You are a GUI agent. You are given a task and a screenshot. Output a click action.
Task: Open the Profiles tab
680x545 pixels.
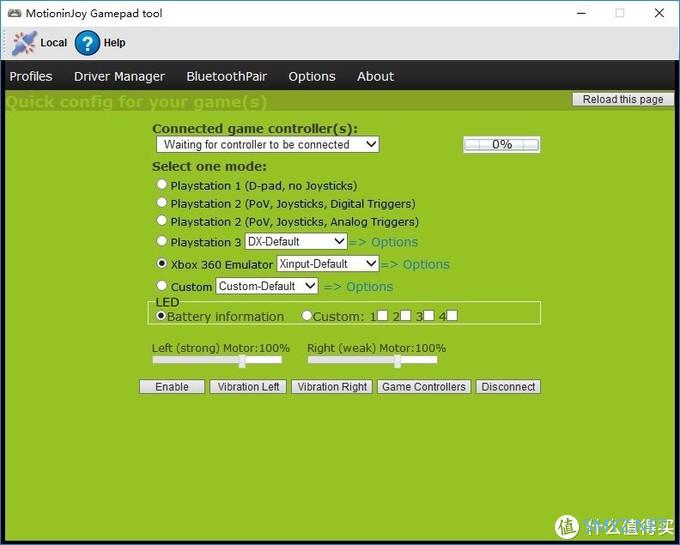click(x=31, y=76)
